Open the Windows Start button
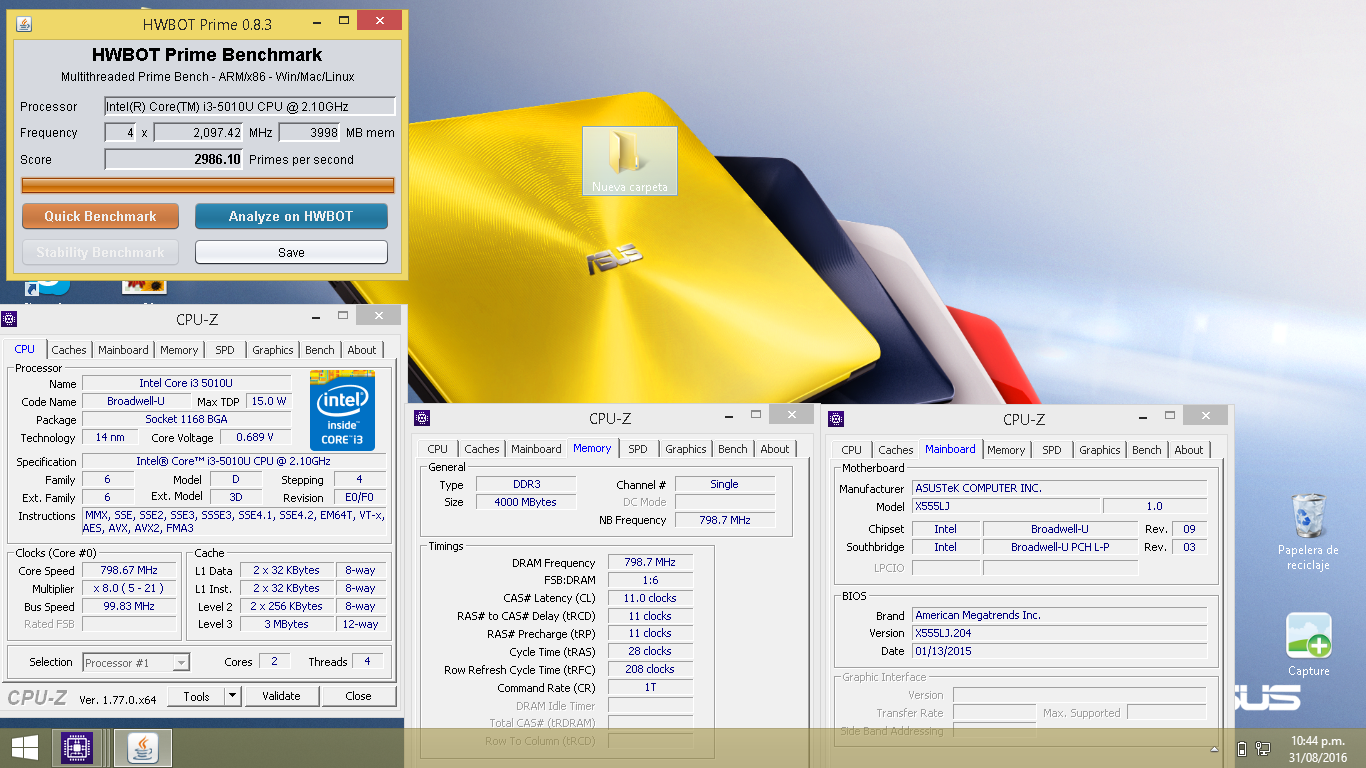Image resolution: width=1366 pixels, height=768 pixels. click(x=25, y=747)
